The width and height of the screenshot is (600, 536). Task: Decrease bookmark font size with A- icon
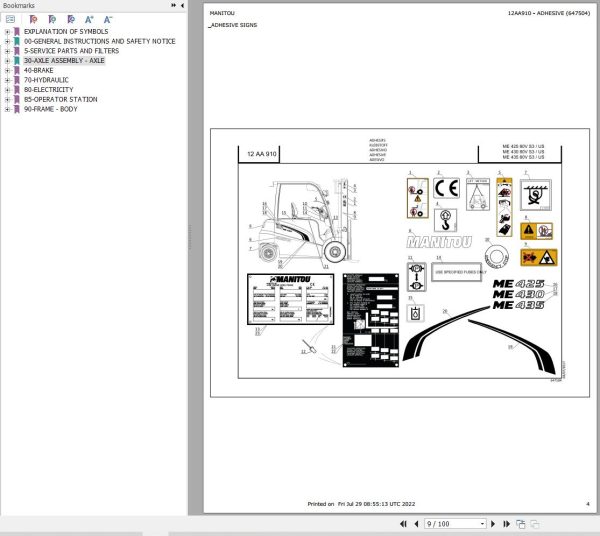108,19
